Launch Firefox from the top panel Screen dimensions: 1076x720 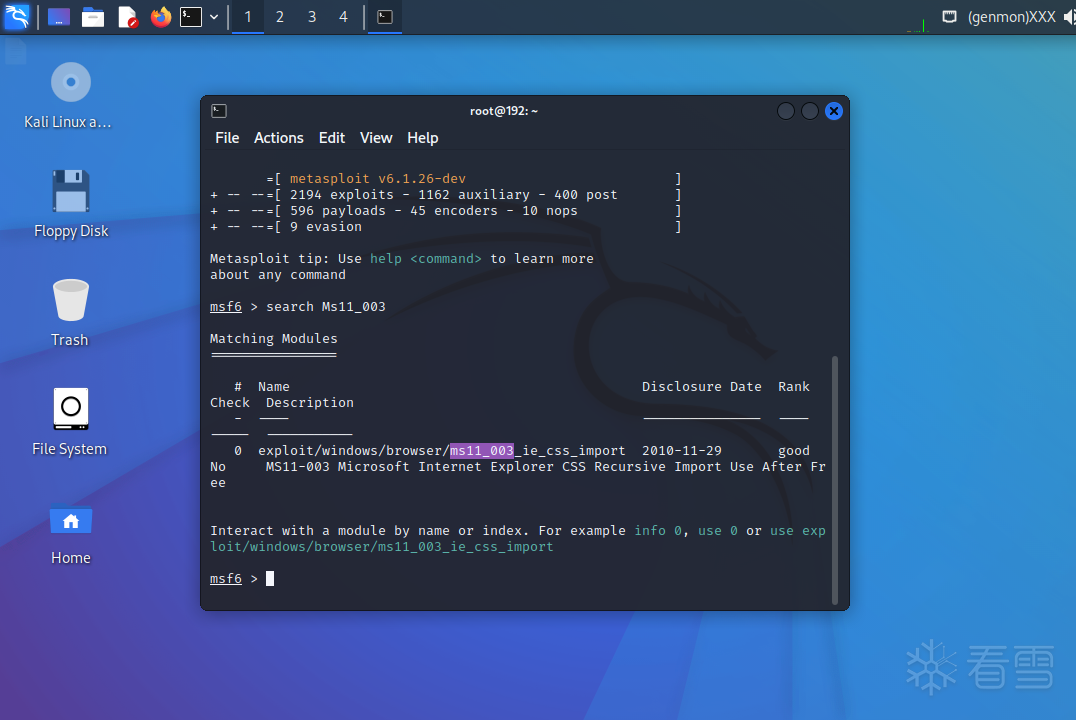(161, 16)
